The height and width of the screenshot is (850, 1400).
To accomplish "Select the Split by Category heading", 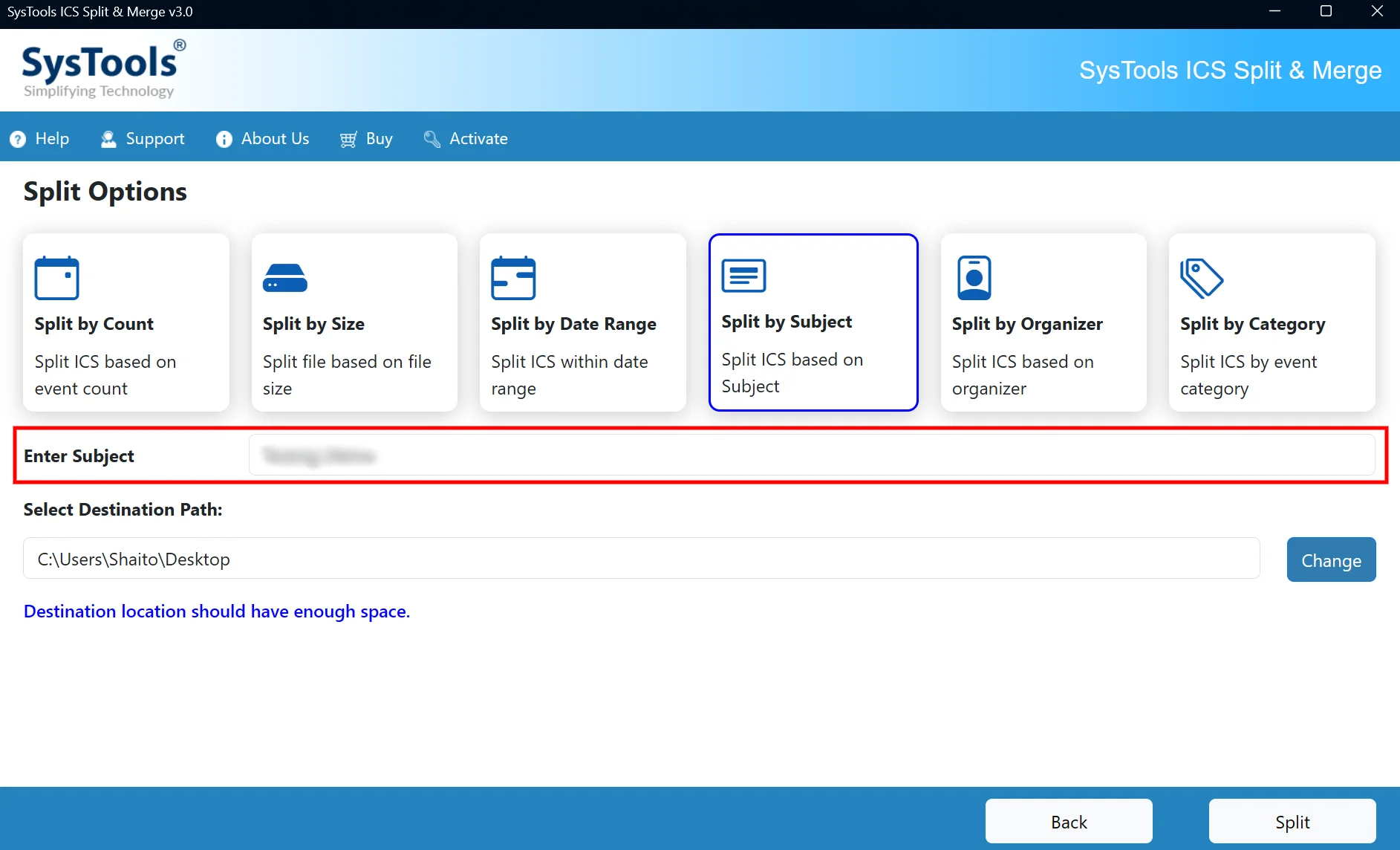I will pos(1253,324).
